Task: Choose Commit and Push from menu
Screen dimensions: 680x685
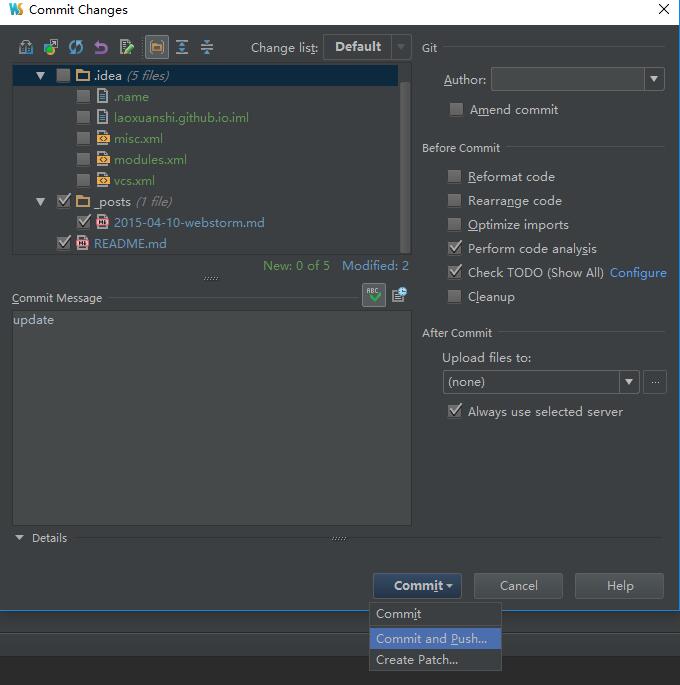Action: coord(432,638)
